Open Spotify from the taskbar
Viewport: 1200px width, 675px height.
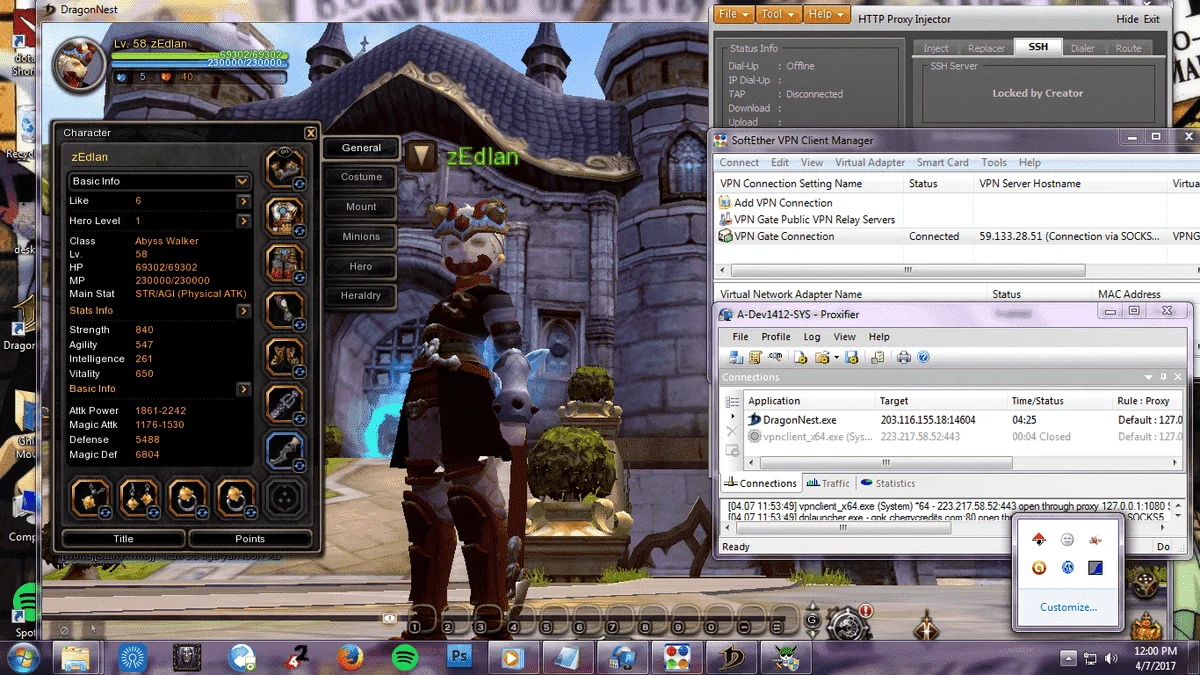click(405, 658)
